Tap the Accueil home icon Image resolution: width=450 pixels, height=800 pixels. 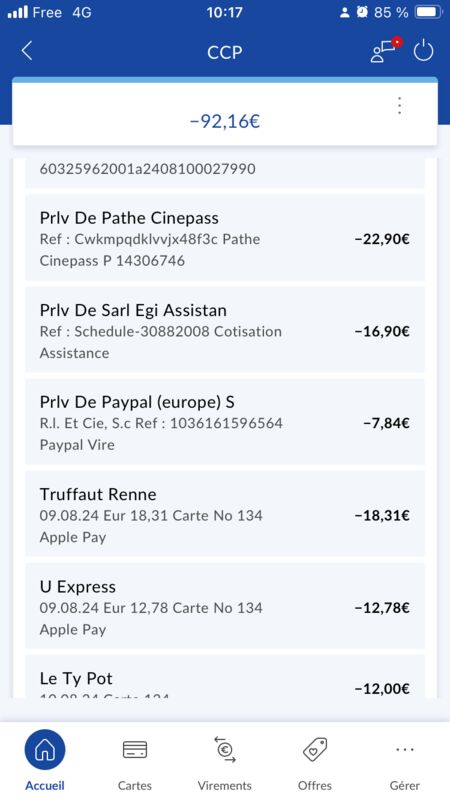pos(45,749)
